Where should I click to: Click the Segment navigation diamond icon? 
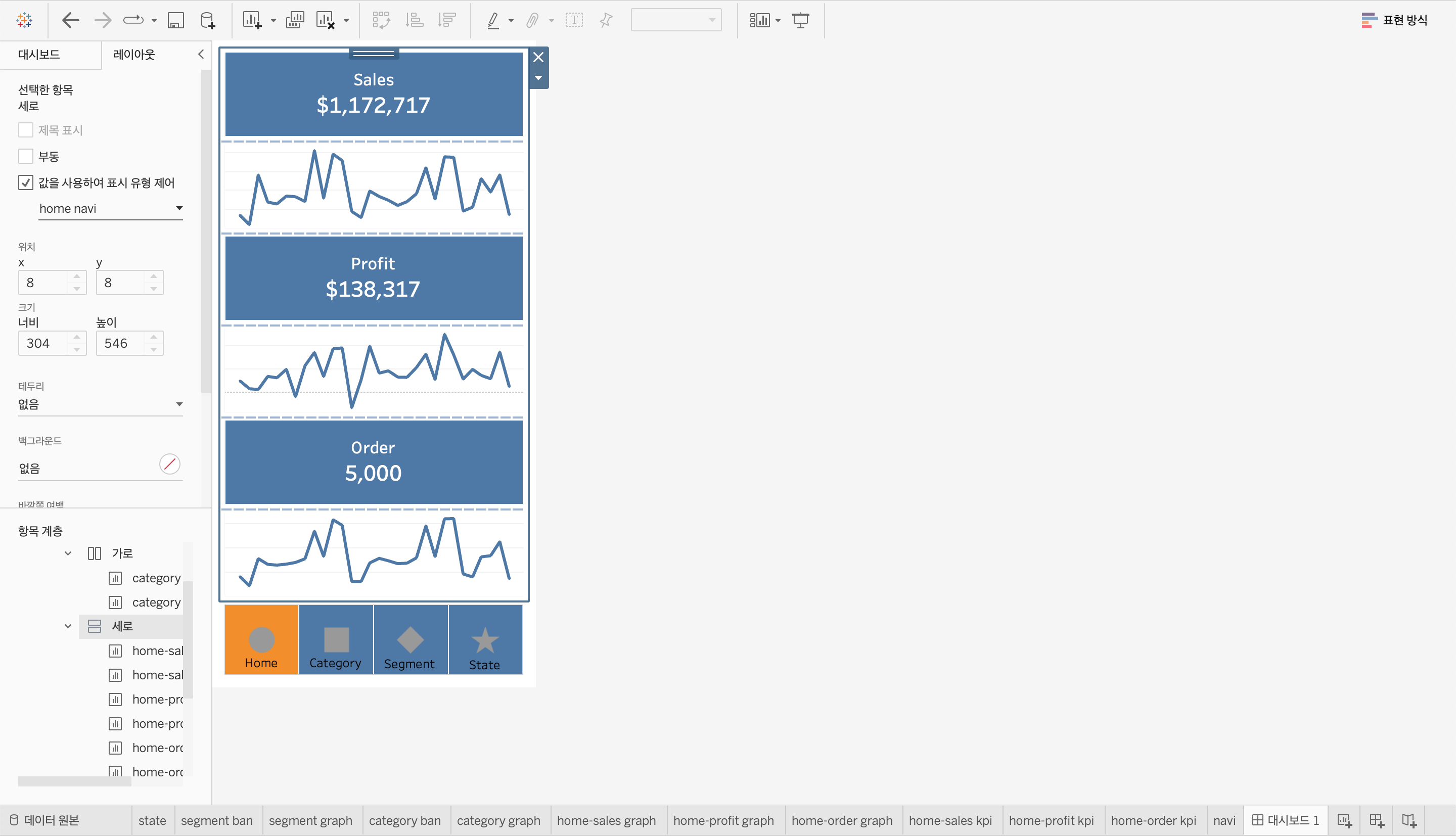(411, 639)
